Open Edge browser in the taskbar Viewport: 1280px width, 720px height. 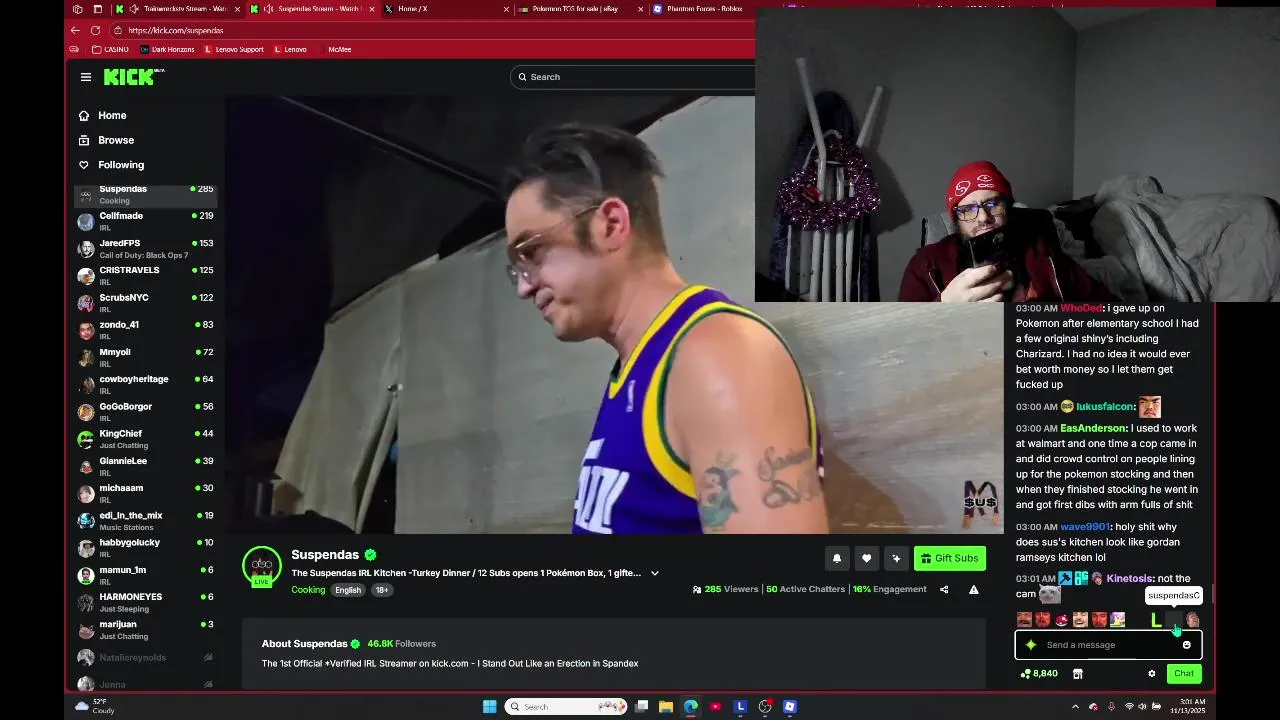point(691,706)
